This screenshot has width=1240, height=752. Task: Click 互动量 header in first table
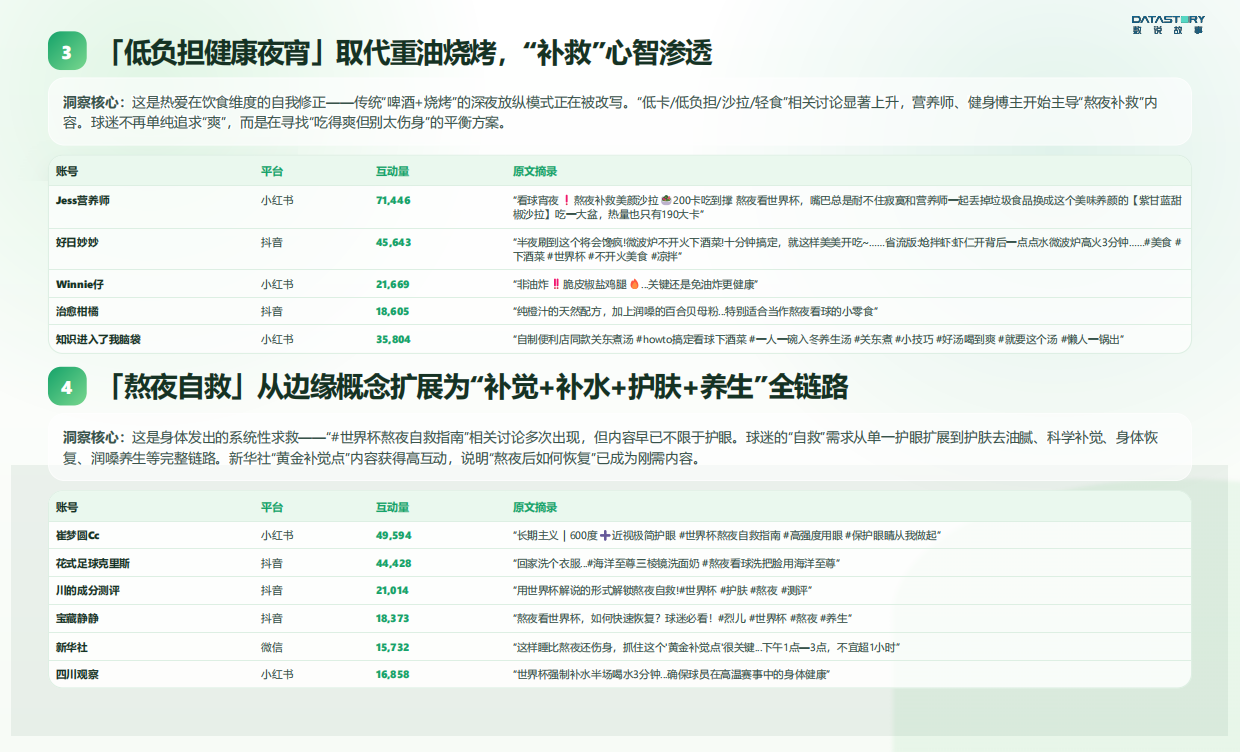tap(392, 172)
